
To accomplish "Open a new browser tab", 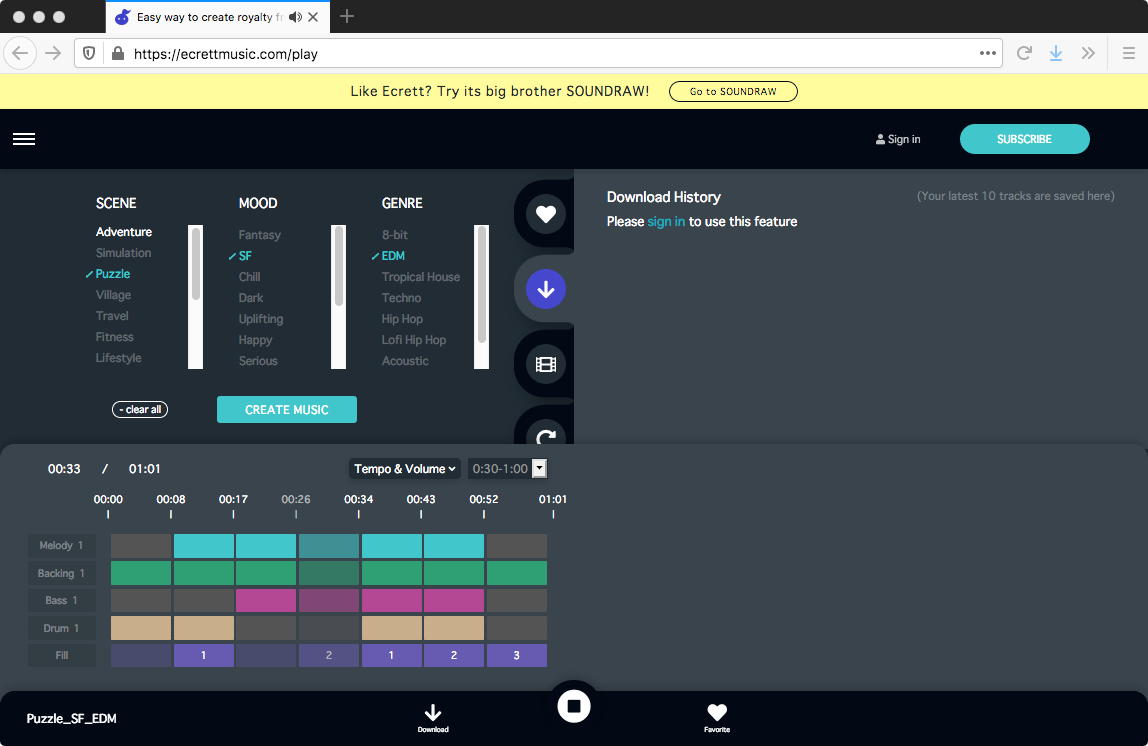I will 347,16.
